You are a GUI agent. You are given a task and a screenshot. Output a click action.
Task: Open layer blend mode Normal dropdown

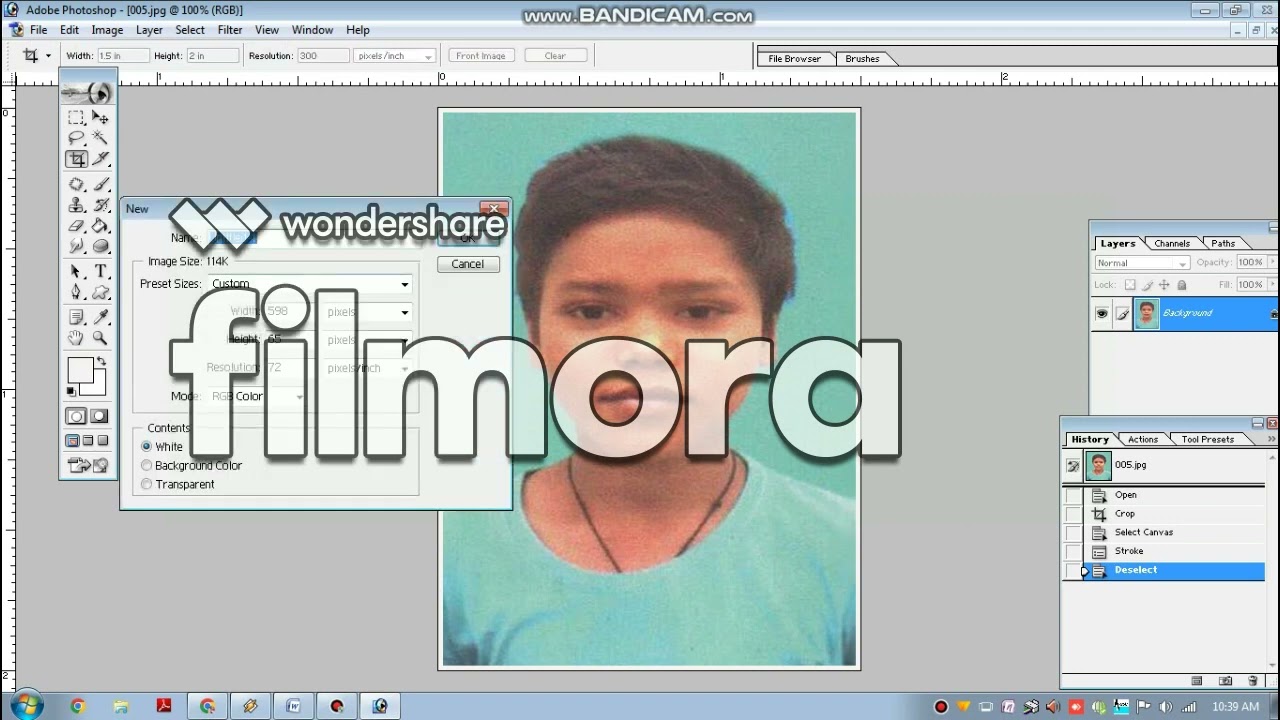point(1141,263)
